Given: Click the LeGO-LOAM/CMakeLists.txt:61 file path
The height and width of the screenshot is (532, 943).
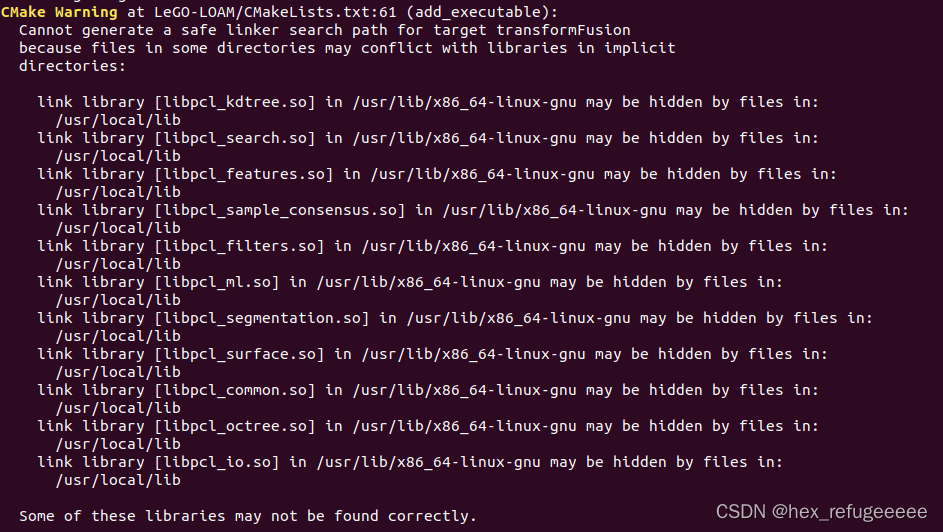Looking at the screenshot, I should (x=275, y=12).
